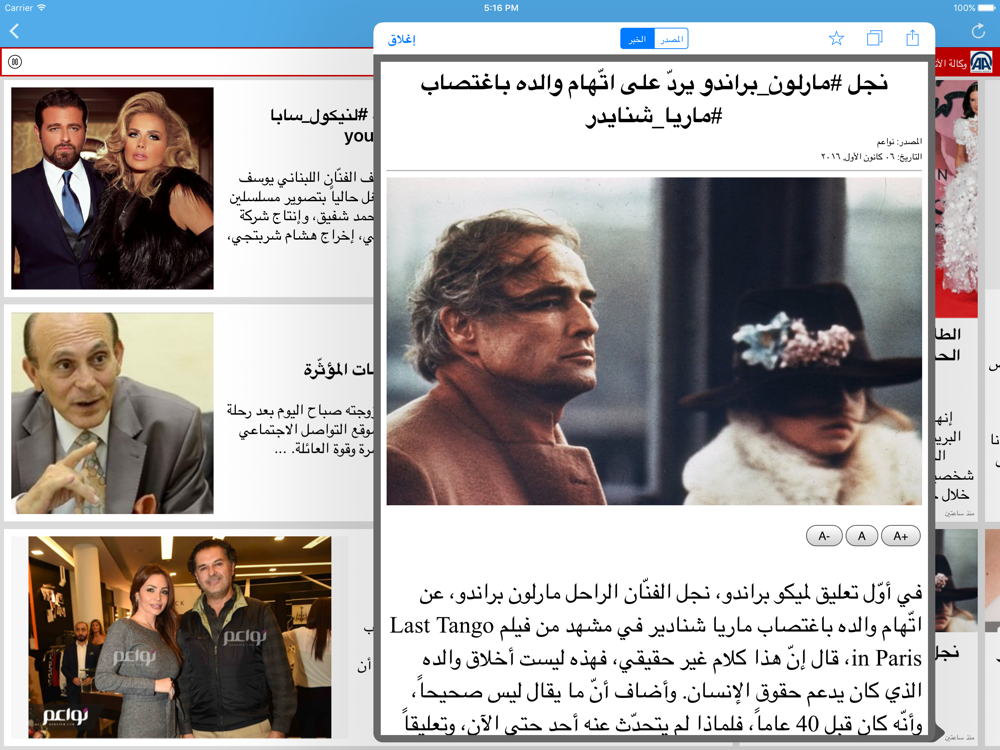Image resolution: width=1000 pixels, height=750 pixels.
Task: Open the couple photo thumbnail at top left
Action: pyautogui.click(x=112, y=188)
